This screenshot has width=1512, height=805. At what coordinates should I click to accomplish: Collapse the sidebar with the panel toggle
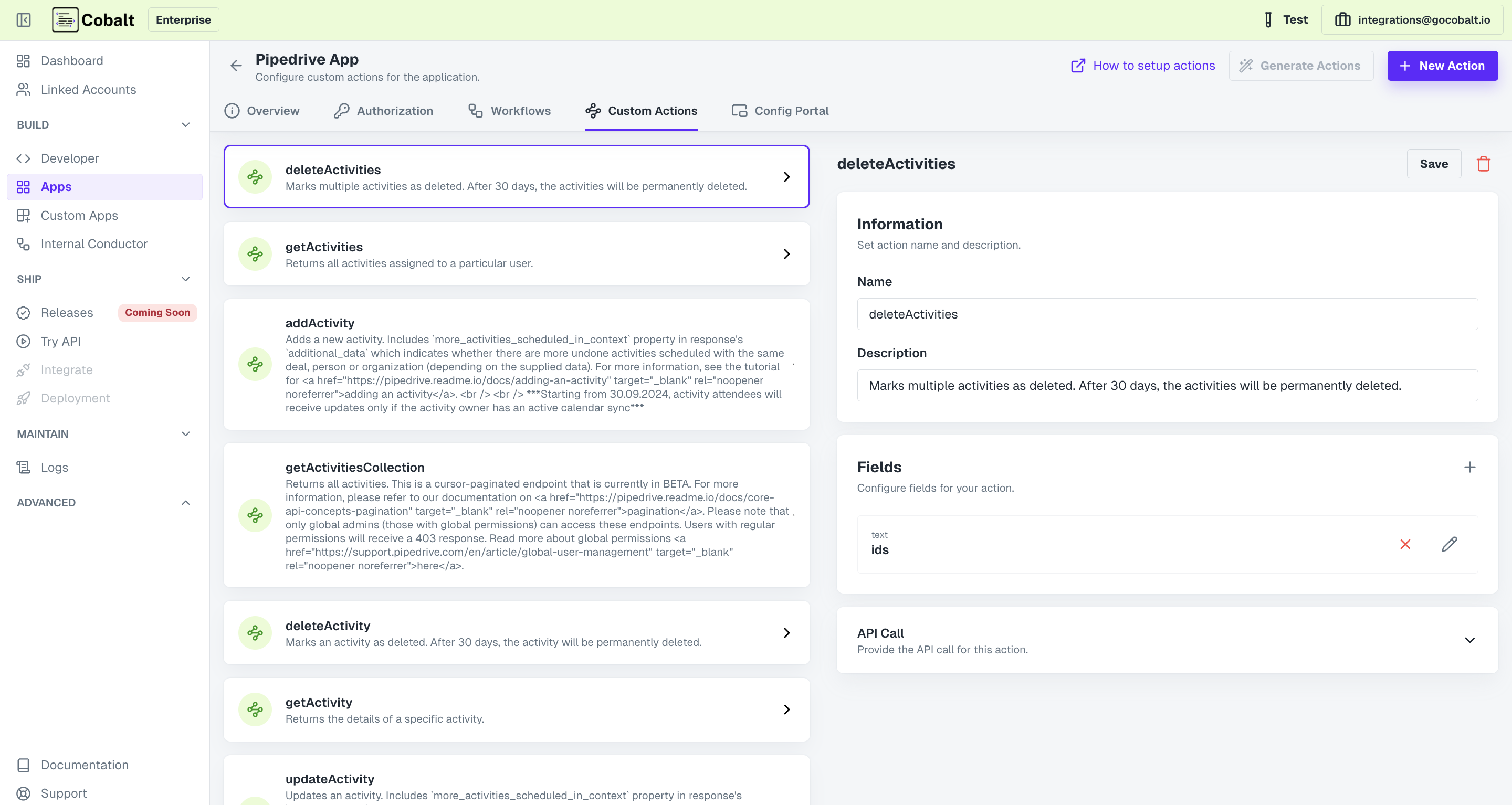point(24,19)
